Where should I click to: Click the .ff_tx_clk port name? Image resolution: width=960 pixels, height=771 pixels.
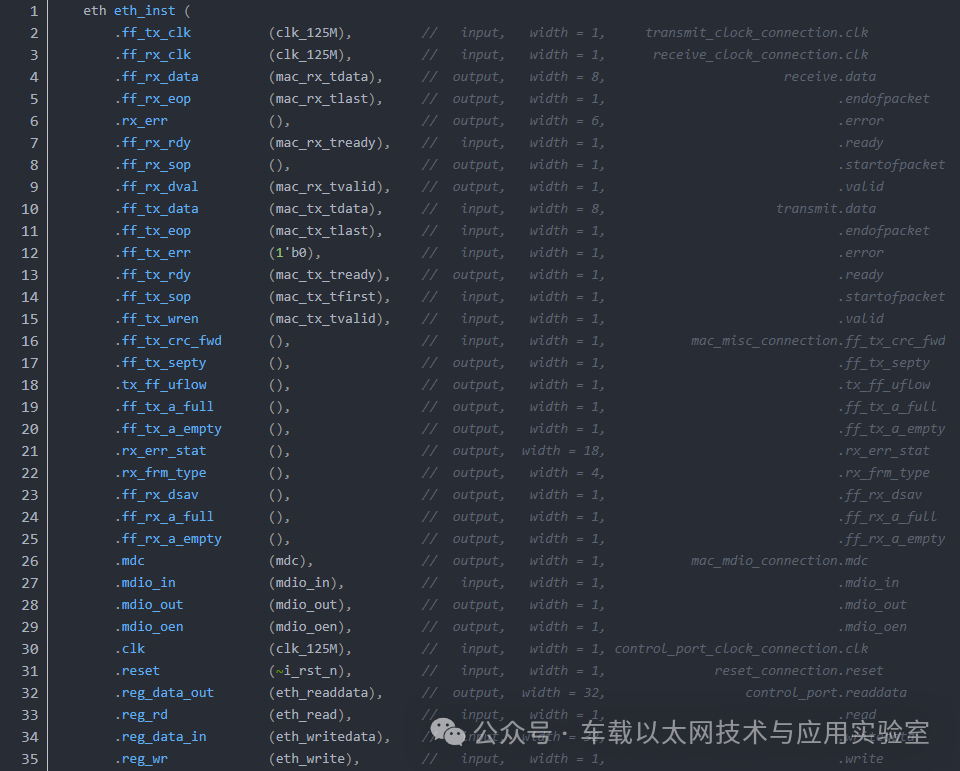pyautogui.click(x=153, y=33)
